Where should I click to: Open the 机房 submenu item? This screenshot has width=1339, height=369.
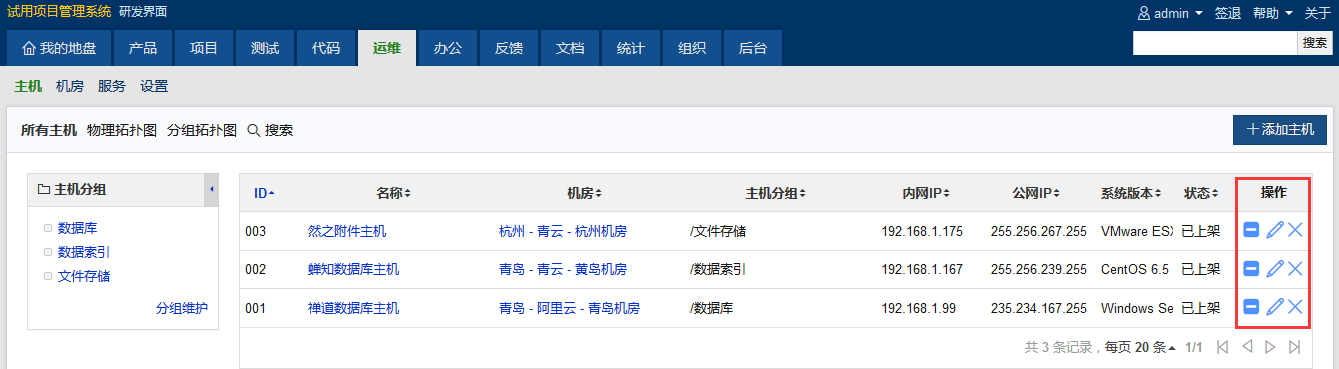tap(70, 86)
